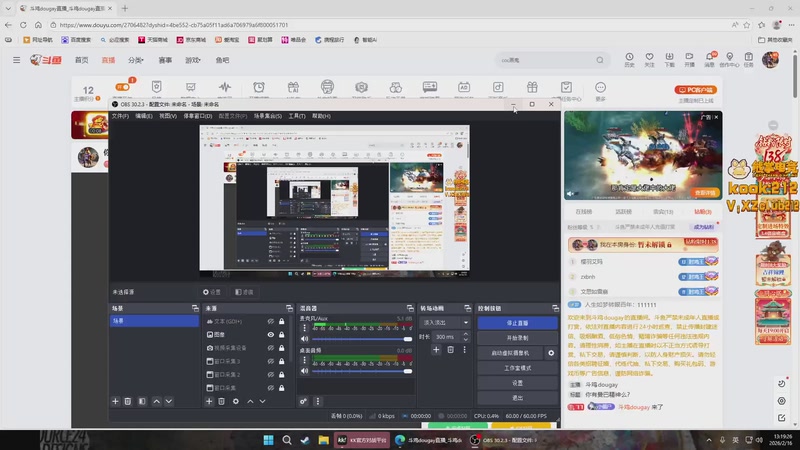This screenshot has width=800, height=450.
Task: Delete selected scene with trash icon in Scenes panel
Action: [128, 402]
